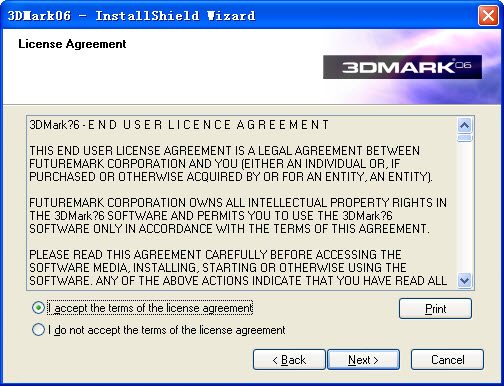Click the 3DMARK06 logo banner

click(402, 67)
